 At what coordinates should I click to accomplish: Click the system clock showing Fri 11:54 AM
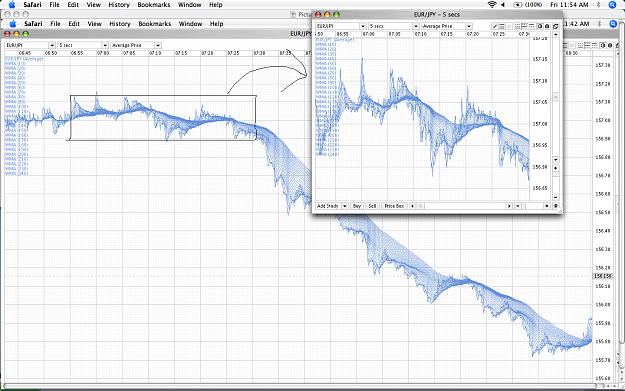(x=569, y=5)
